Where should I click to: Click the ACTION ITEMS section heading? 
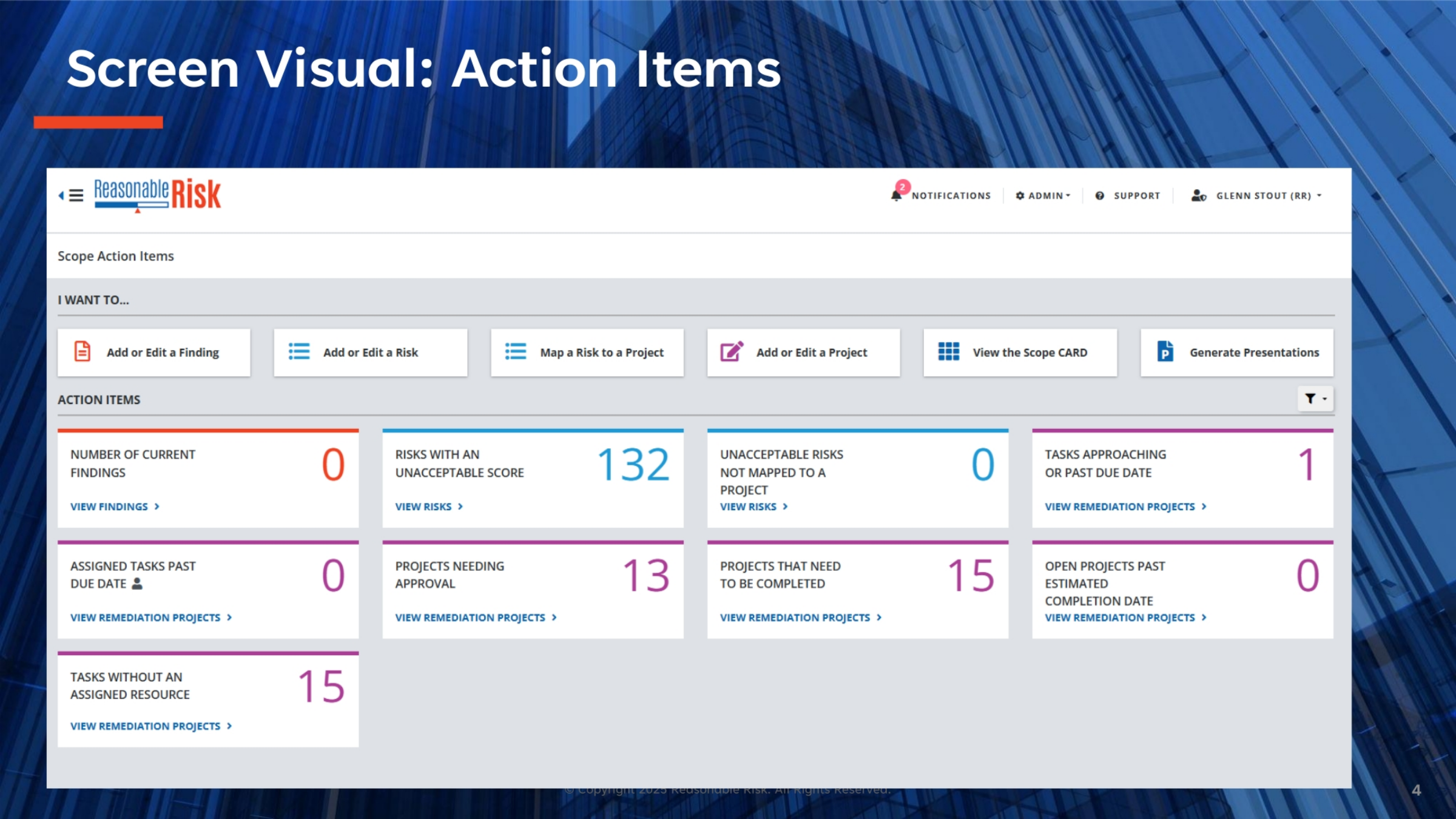pos(99,400)
